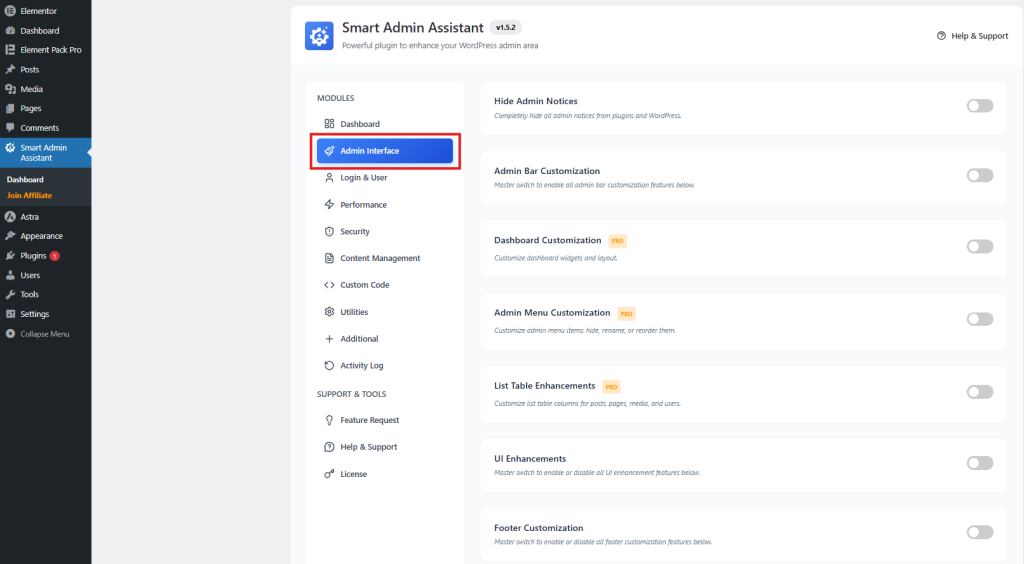
Task: Click the WordPress Dashboard gauge icon
Action: 10,31
